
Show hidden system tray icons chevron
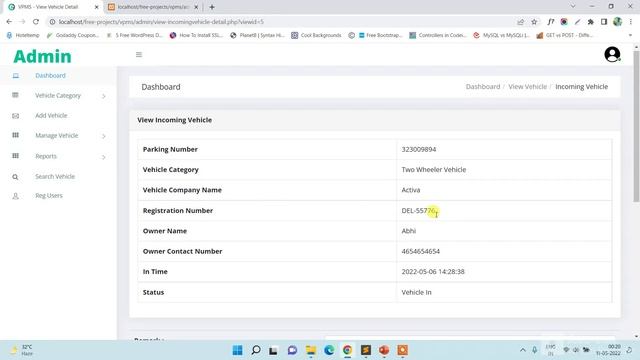(522, 350)
